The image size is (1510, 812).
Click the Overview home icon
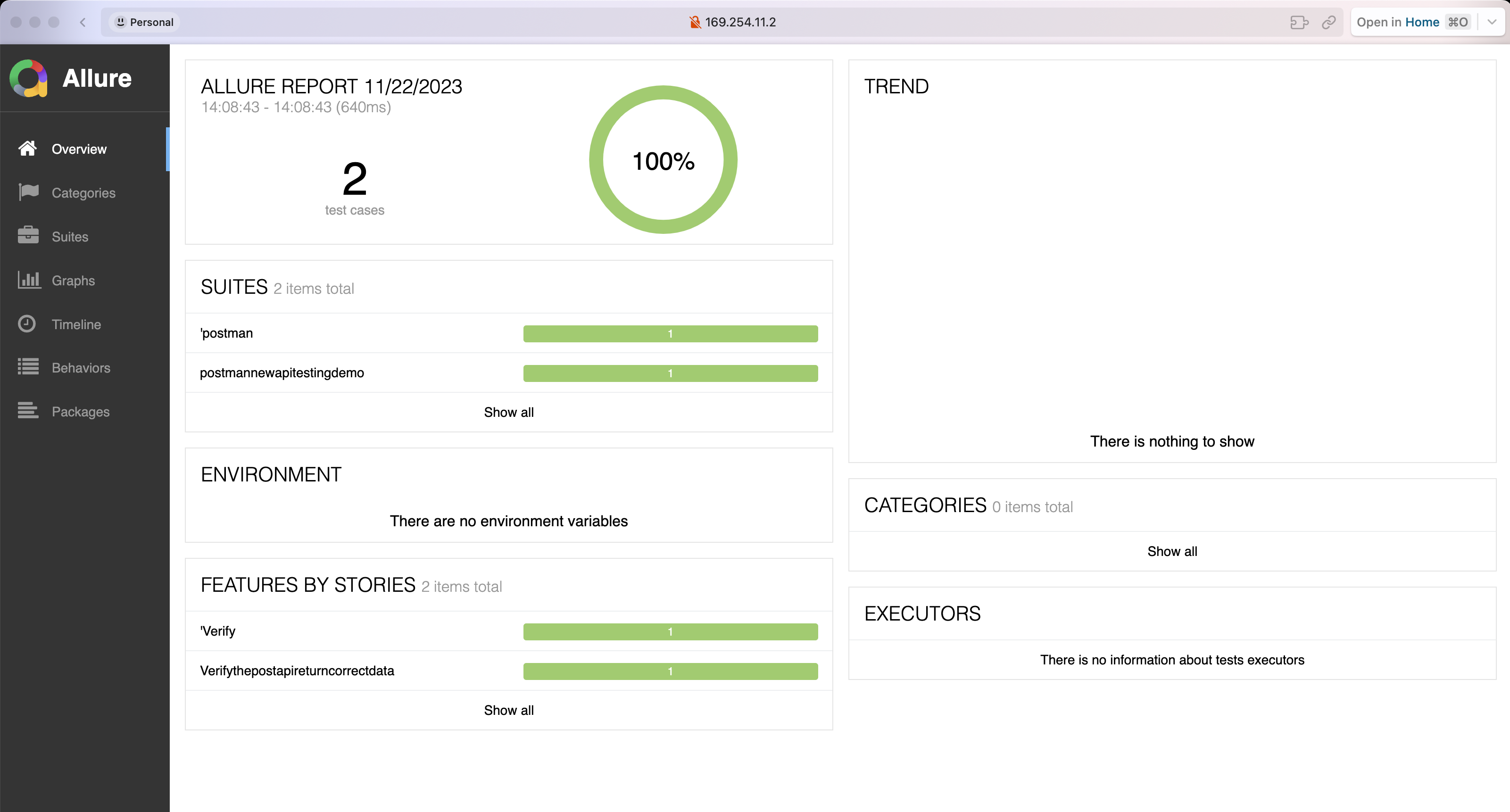coord(27,149)
